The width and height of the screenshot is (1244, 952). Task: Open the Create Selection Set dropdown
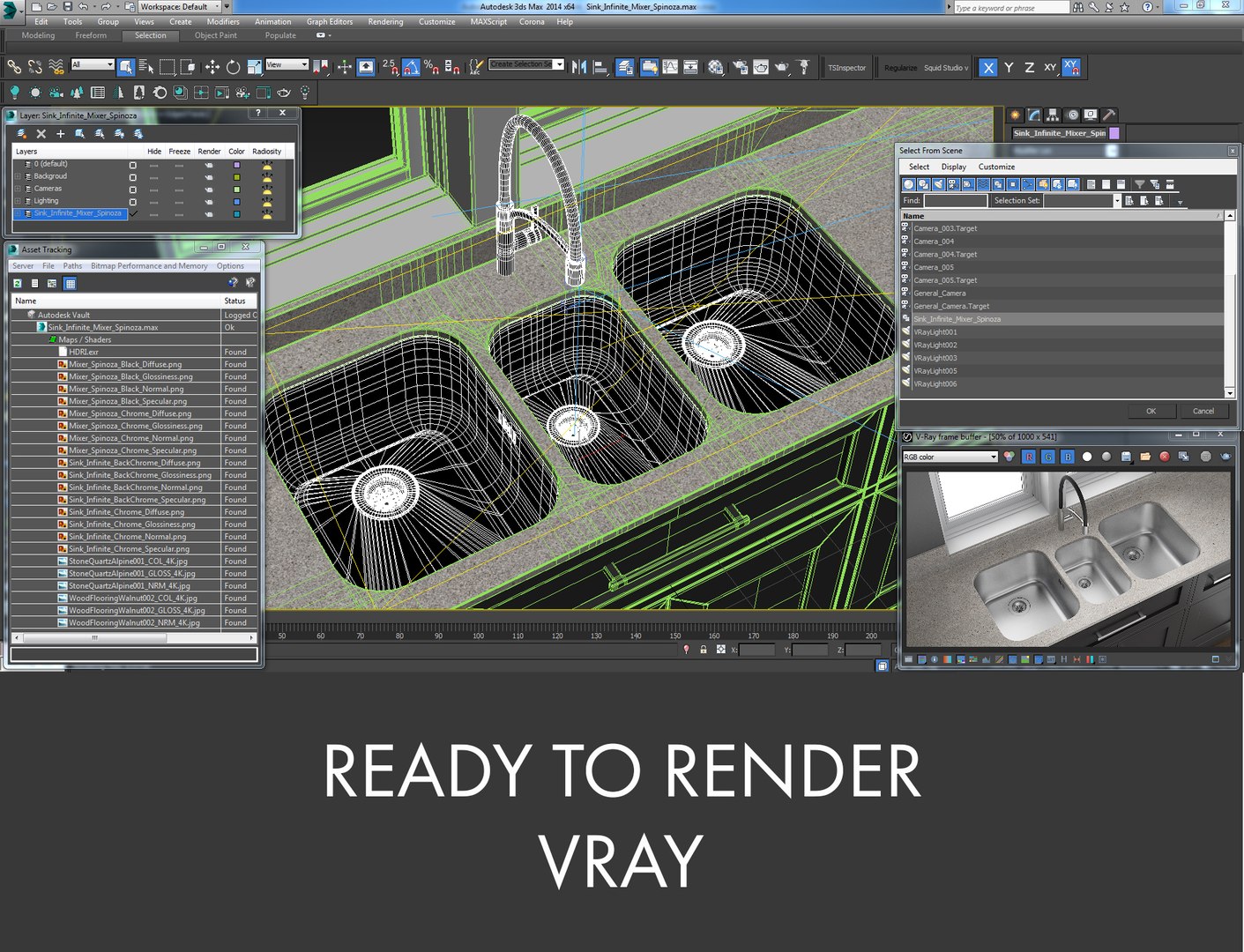pyautogui.click(x=526, y=64)
